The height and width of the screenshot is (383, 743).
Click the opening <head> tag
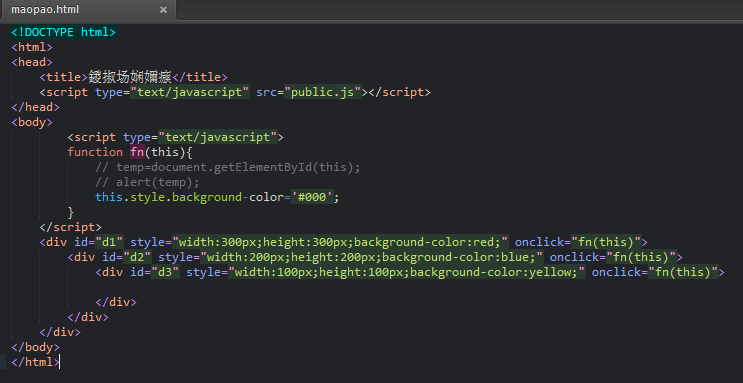(x=32, y=62)
